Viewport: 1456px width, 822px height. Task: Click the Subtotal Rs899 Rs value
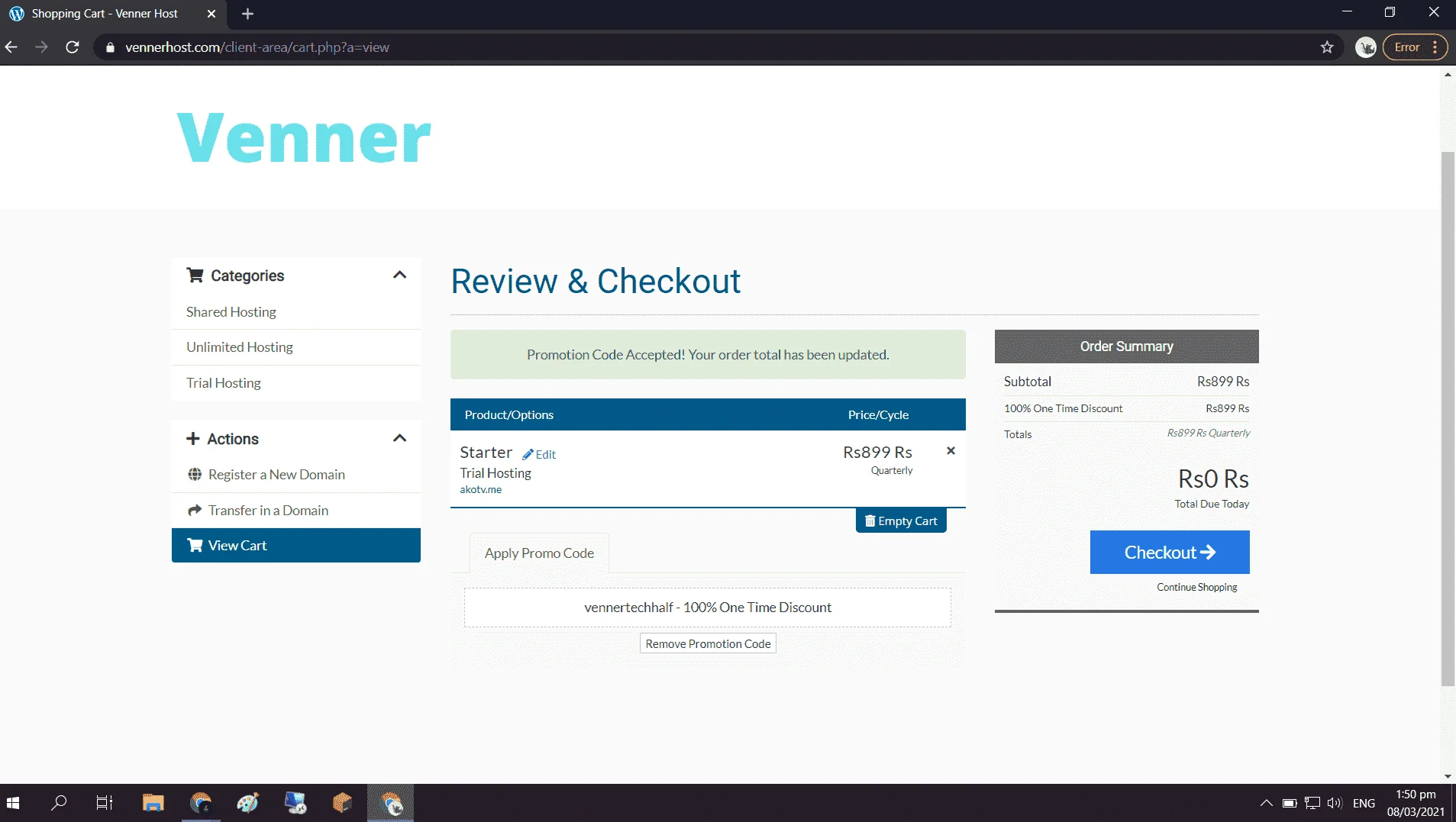(1223, 381)
